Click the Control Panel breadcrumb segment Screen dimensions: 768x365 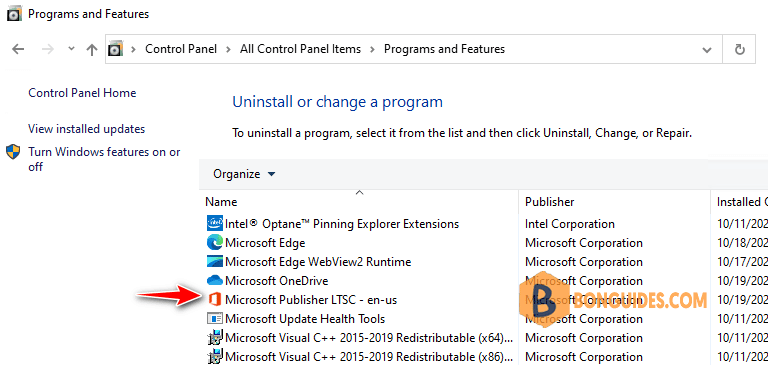pos(181,49)
